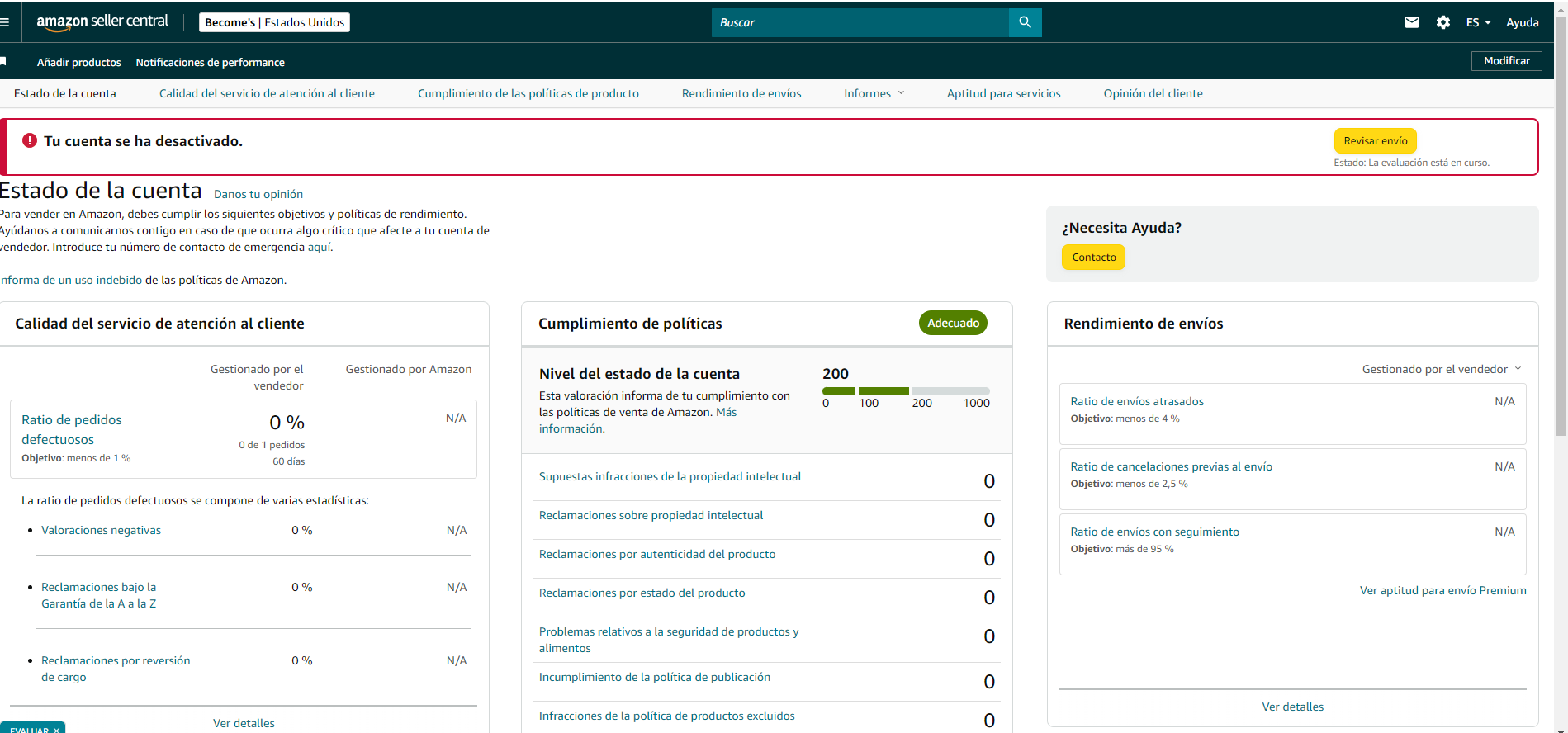The image size is (1568, 733).
Task: Open Infracciones de la política de productos excluidos
Action: [x=666, y=716]
